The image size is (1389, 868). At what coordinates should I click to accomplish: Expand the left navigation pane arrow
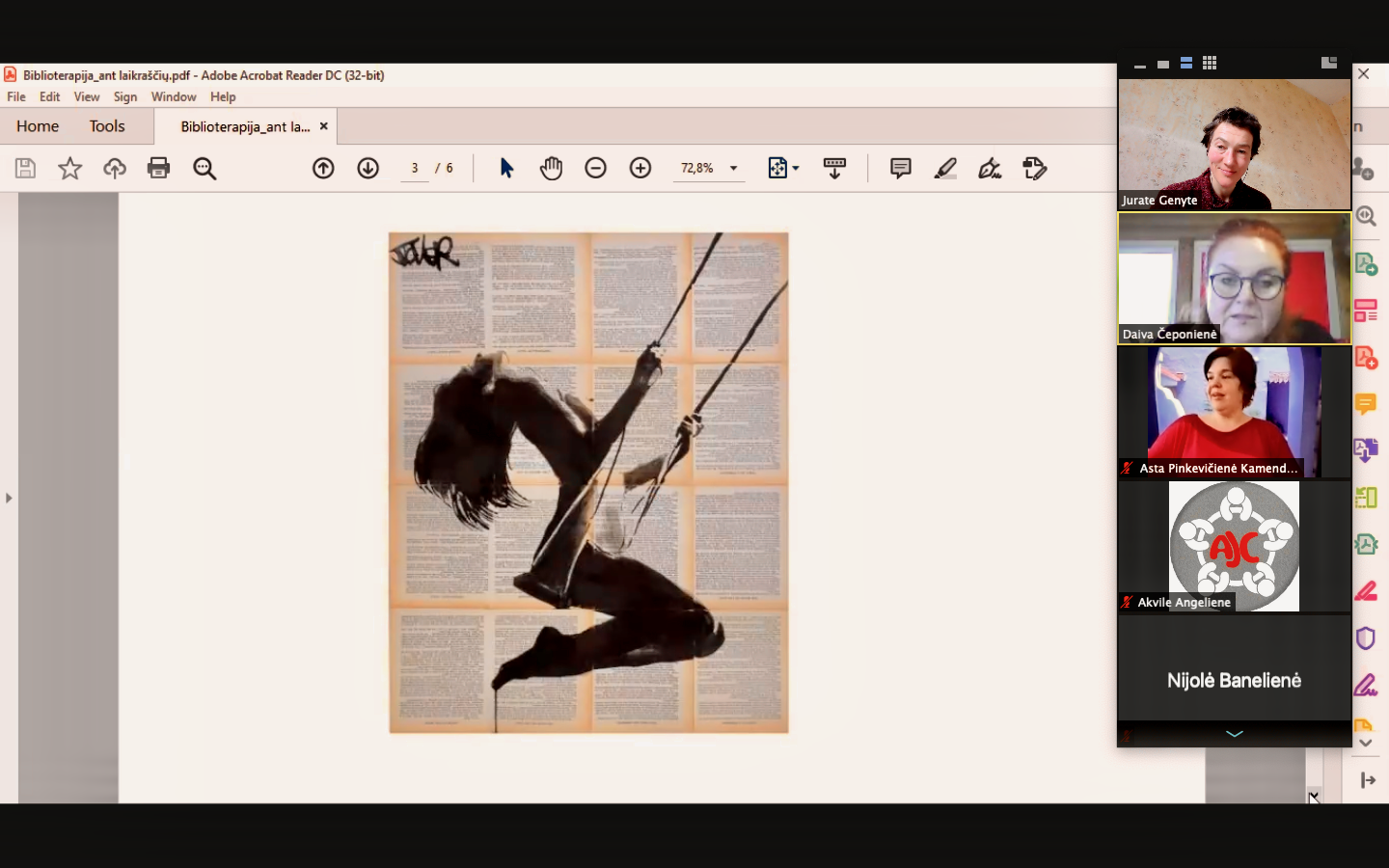9,499
